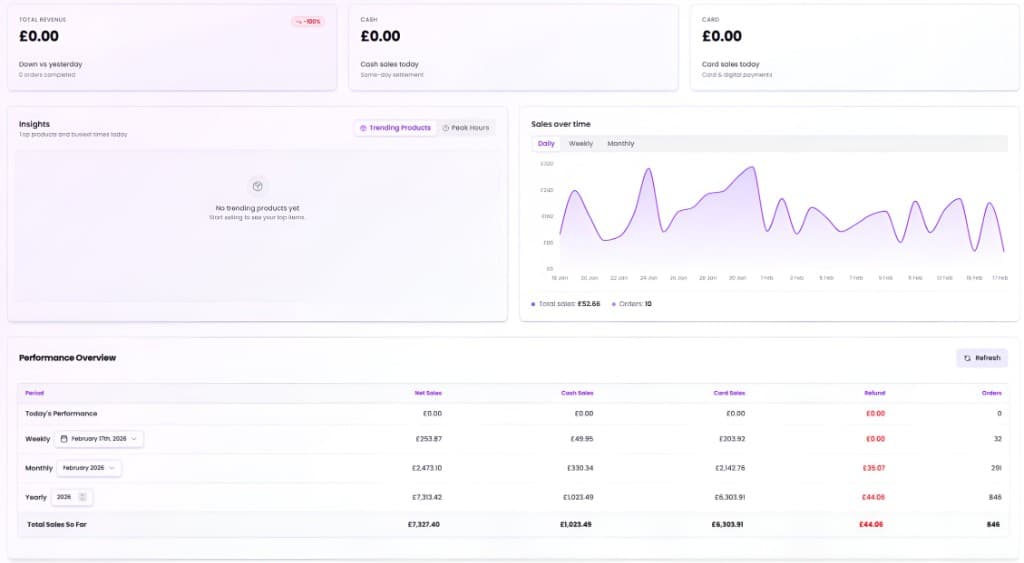This screenshot has height=563, width=1024.
Task: Click the Performance Overview heading
Action: coord(67,358)
